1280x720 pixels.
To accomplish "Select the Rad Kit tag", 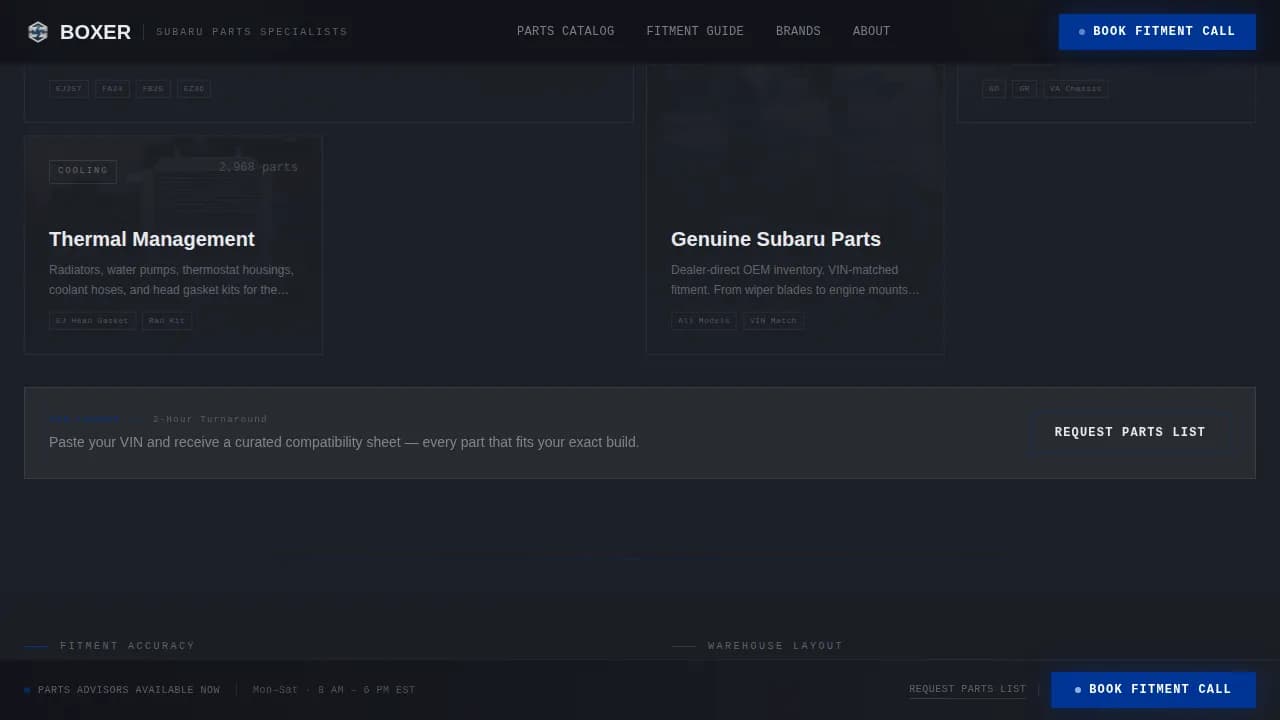I will 167,321.
